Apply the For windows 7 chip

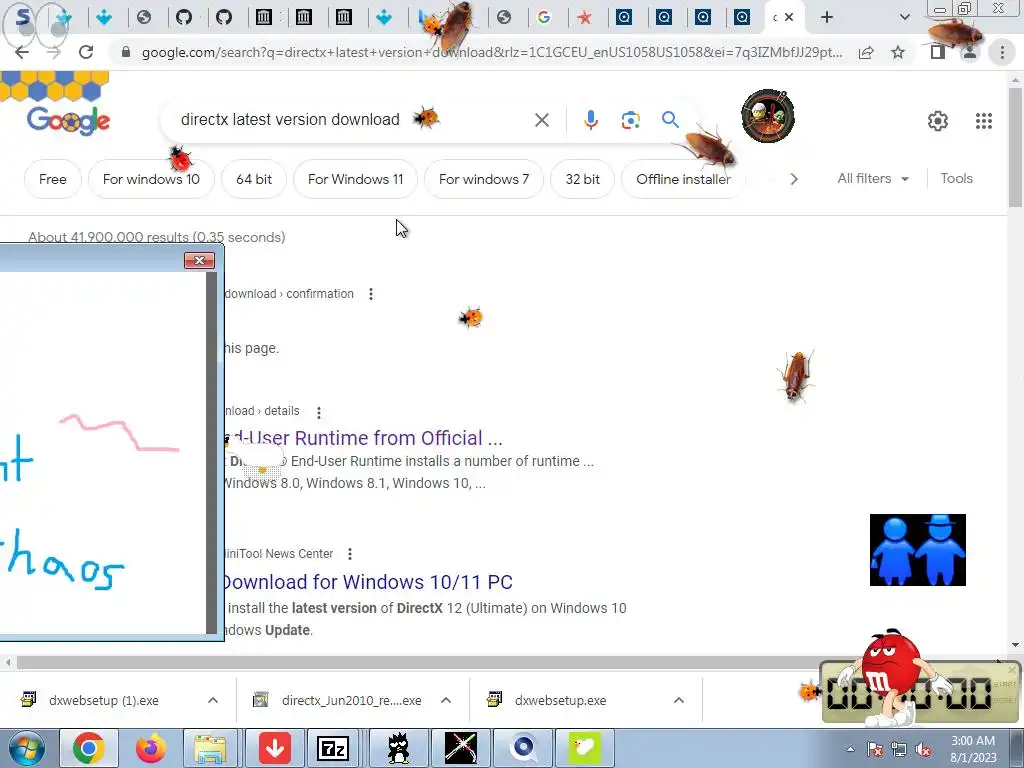(x=484, y=179)
